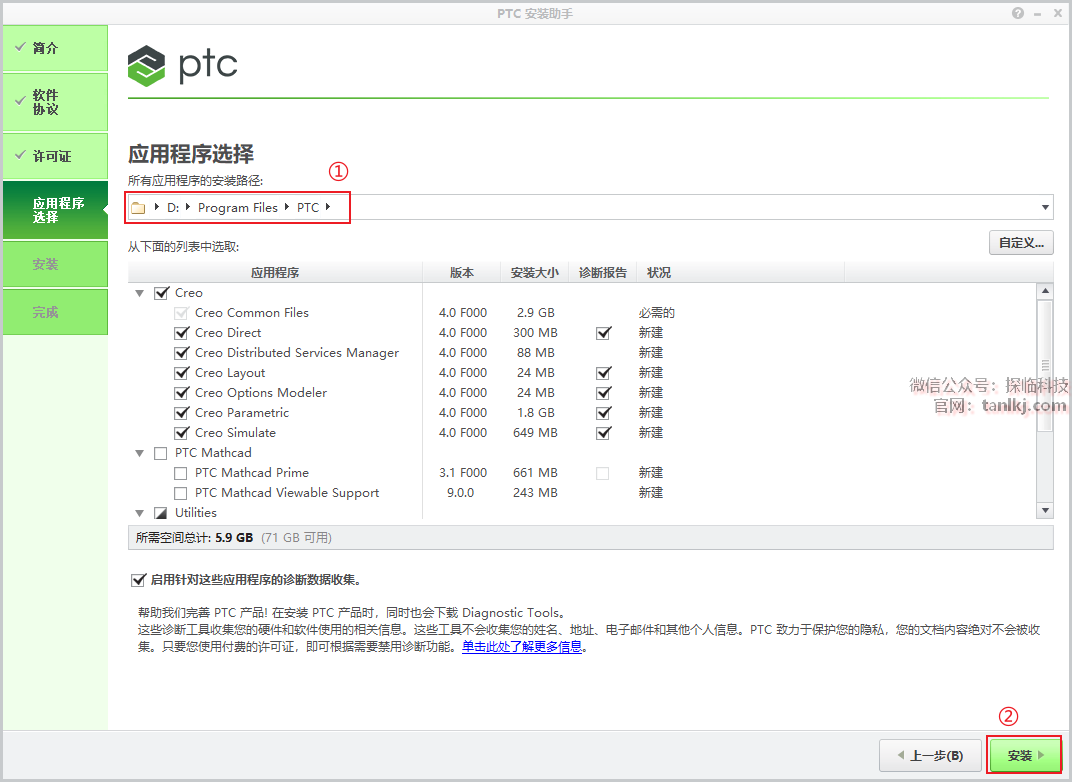This screenshot has height=782, width=1072.
Task: Toggle the Creo Direct checkbox
Action: click(x=181, y=333)
